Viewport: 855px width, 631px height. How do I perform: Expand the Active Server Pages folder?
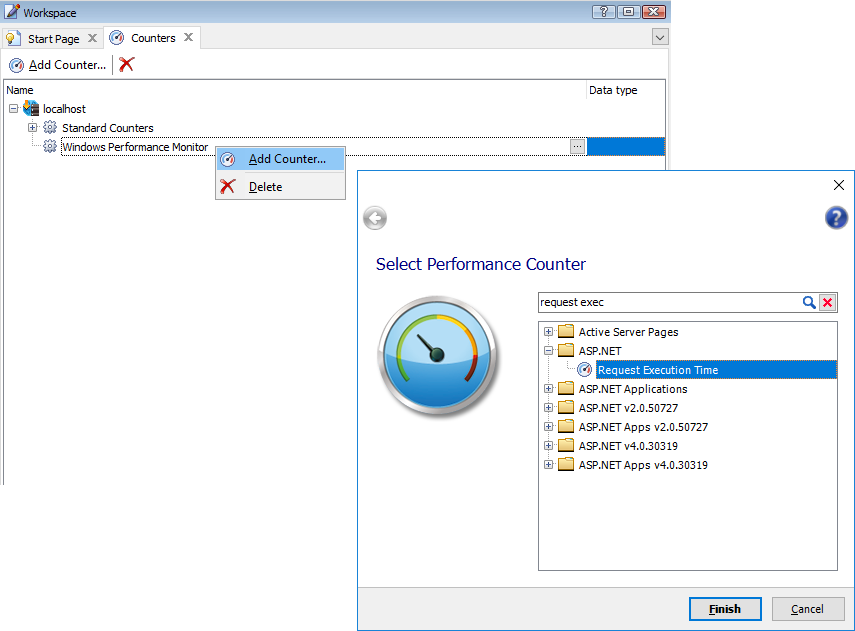click(549, 332)
